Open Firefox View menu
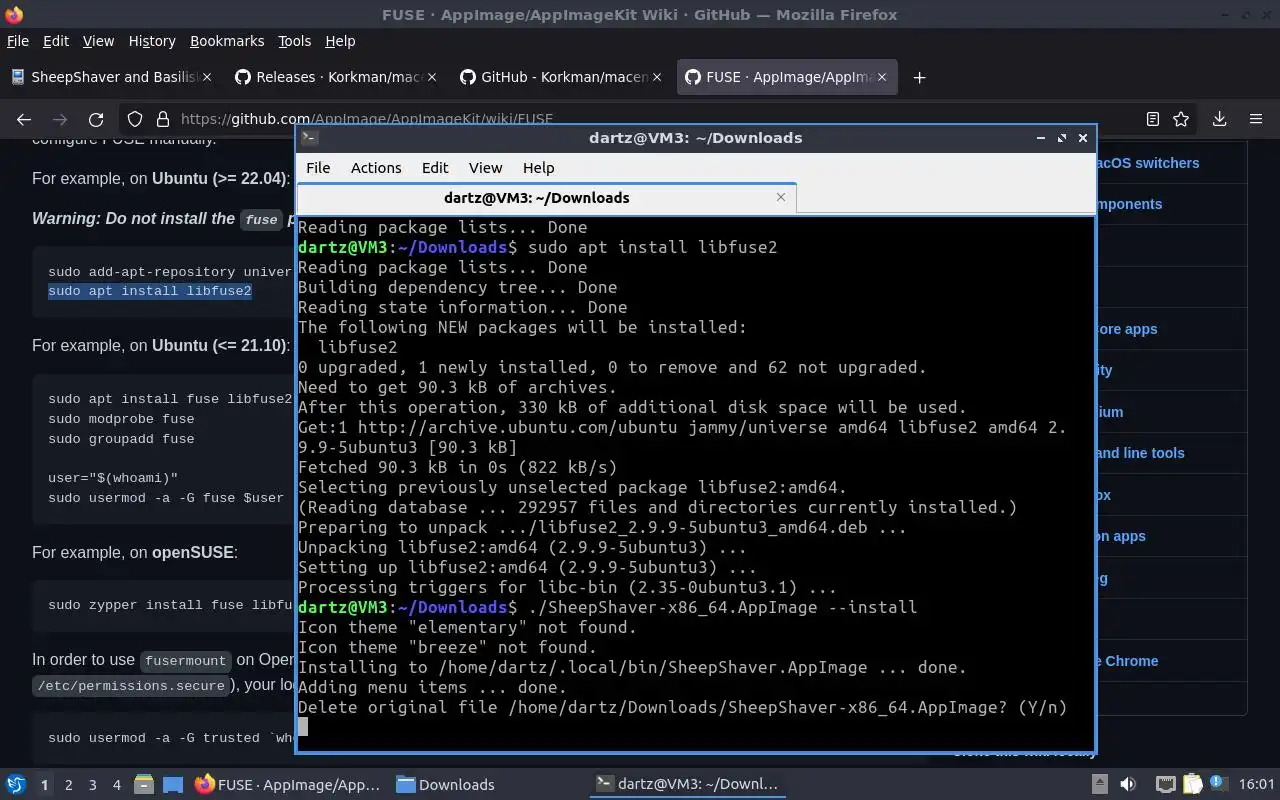The image size is (1280, 800). pos(98,41)
